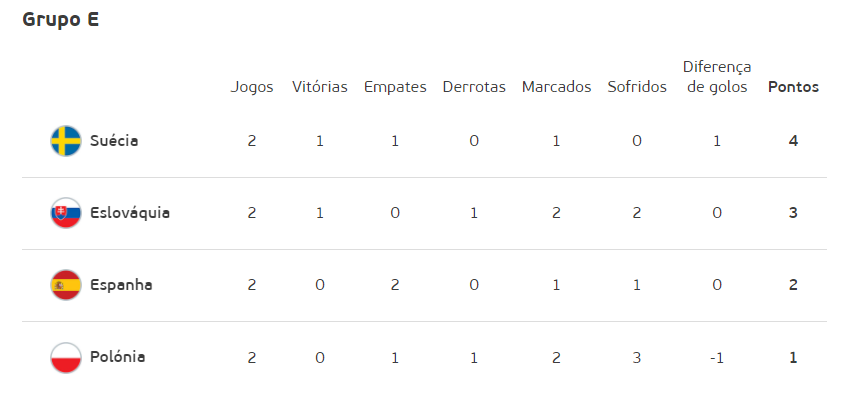Click the Poland flag icon
Viewport: 844px width, 408px height.
(x=66, y=357)
